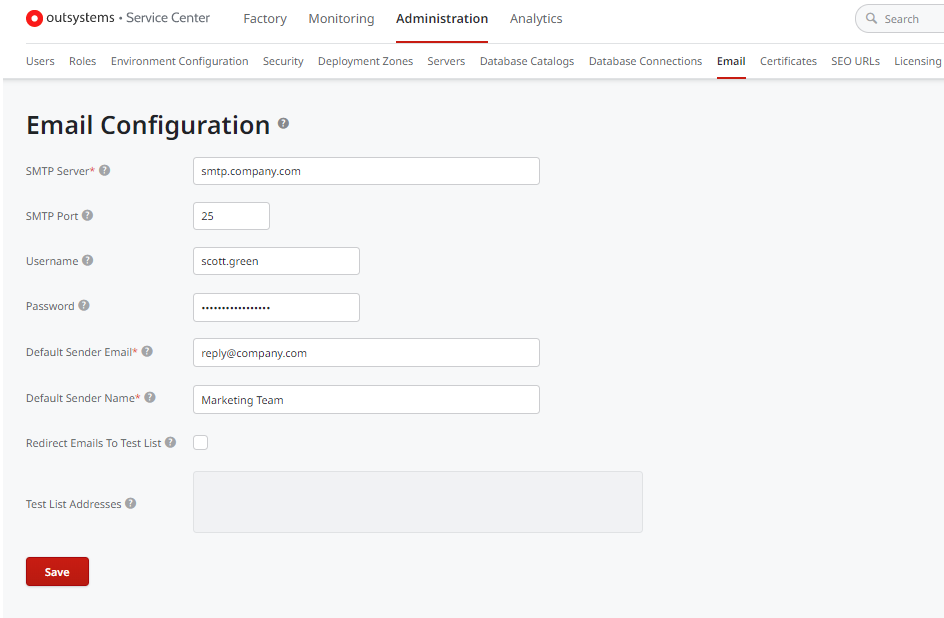Image resolution: width=944 pixels, height=618 pixels.
Task: Switch to the Monitoring section
Action: (341, 19)
